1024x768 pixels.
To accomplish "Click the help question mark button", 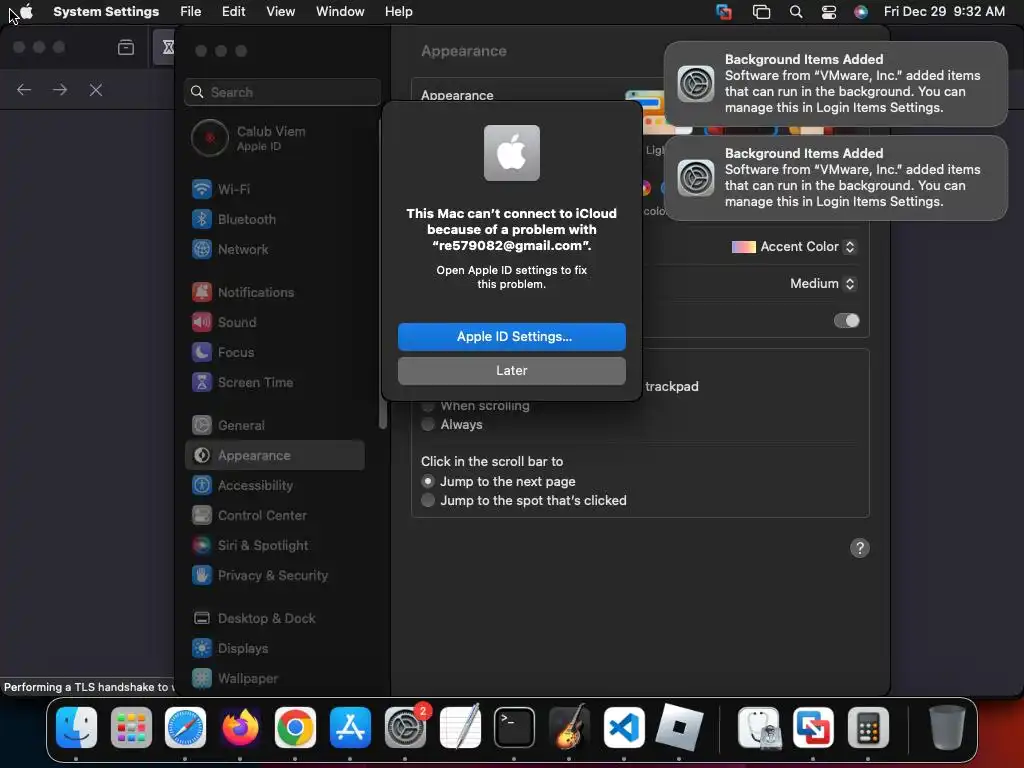I will (x=859, y=549).
